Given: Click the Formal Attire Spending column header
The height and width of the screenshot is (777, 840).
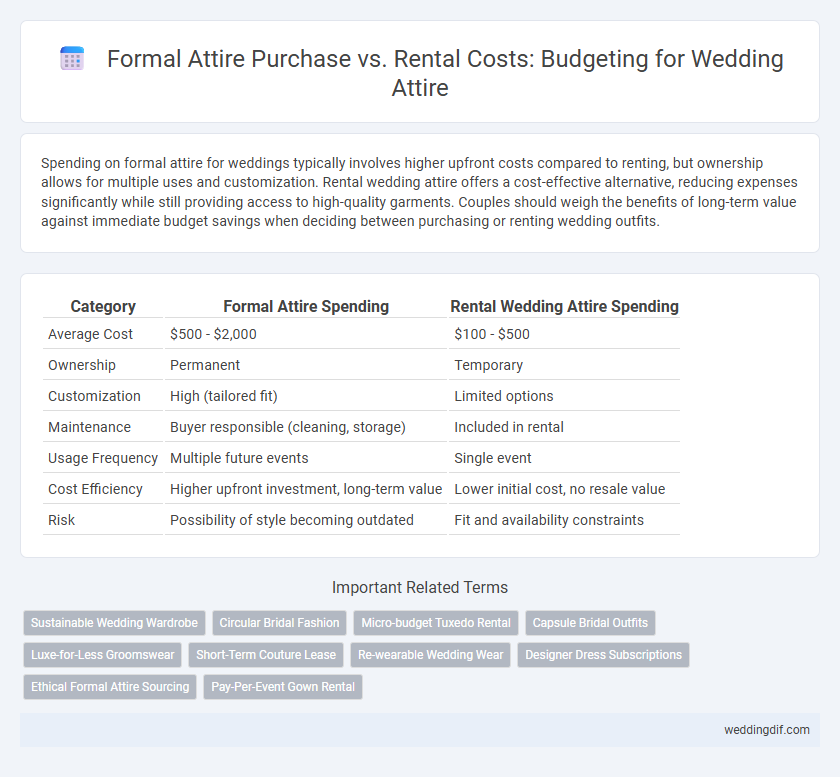Looking at the screenshot, I should [306, 306].
